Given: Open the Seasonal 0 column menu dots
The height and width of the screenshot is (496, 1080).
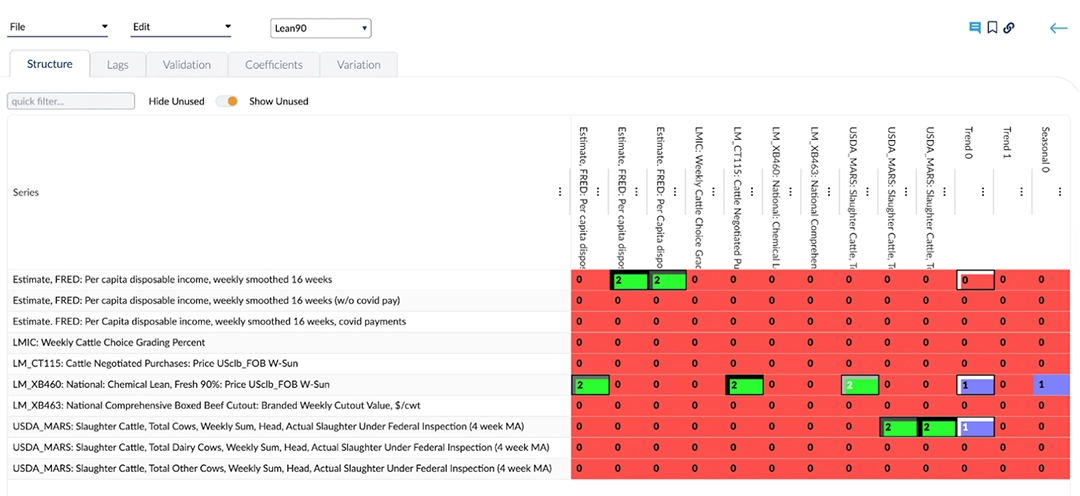Looking at the screenshot, I should click(1060, 192).
